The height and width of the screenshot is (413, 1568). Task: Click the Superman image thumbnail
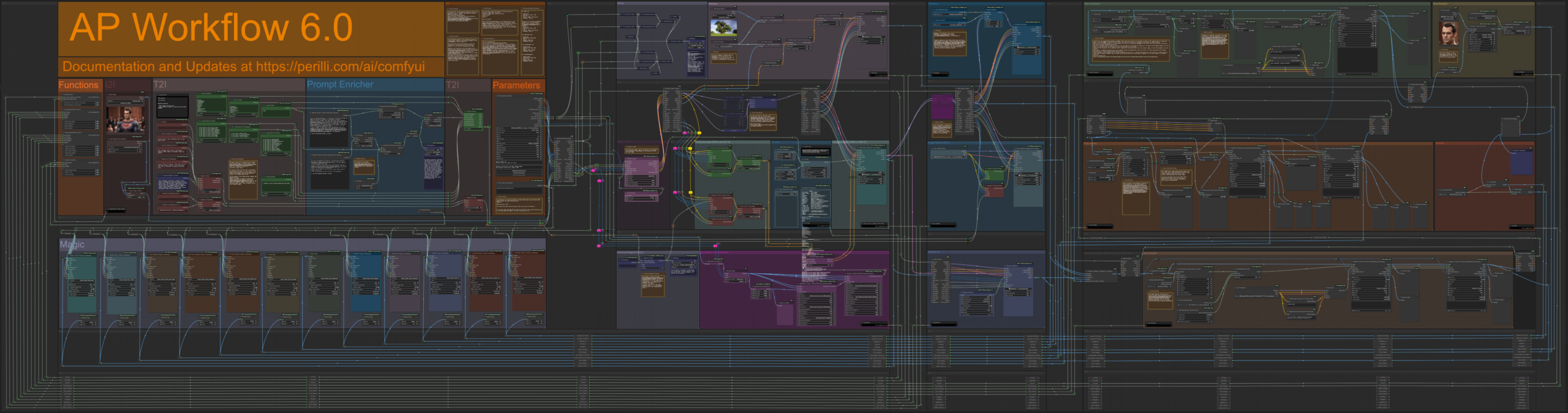126,120
